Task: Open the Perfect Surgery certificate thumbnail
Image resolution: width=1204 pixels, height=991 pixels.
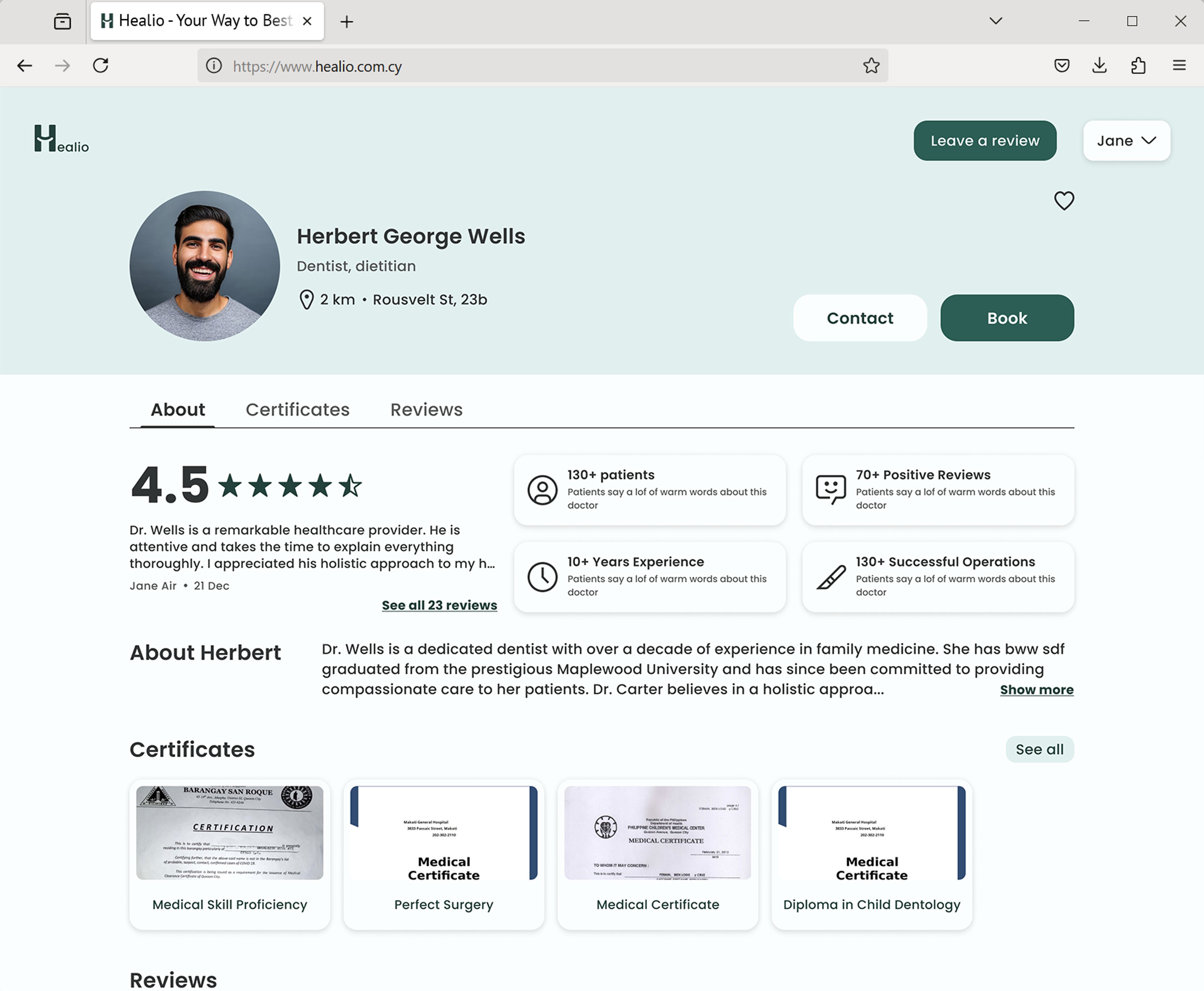Action: 444,833
